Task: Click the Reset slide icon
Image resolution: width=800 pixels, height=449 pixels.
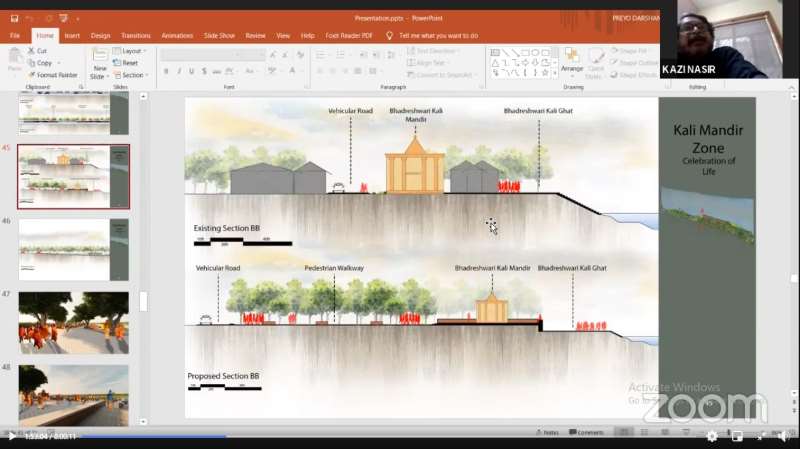Action: (129, 63)
